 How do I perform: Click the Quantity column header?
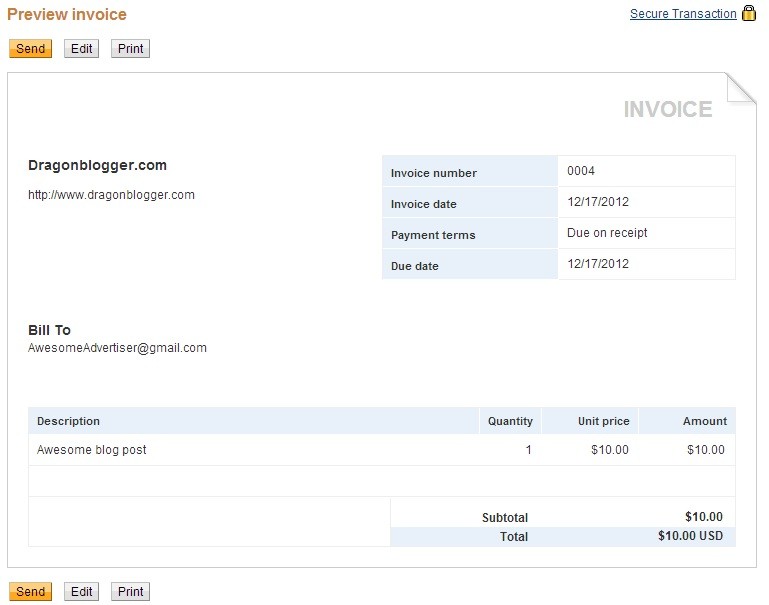click(x=510, y=421)
